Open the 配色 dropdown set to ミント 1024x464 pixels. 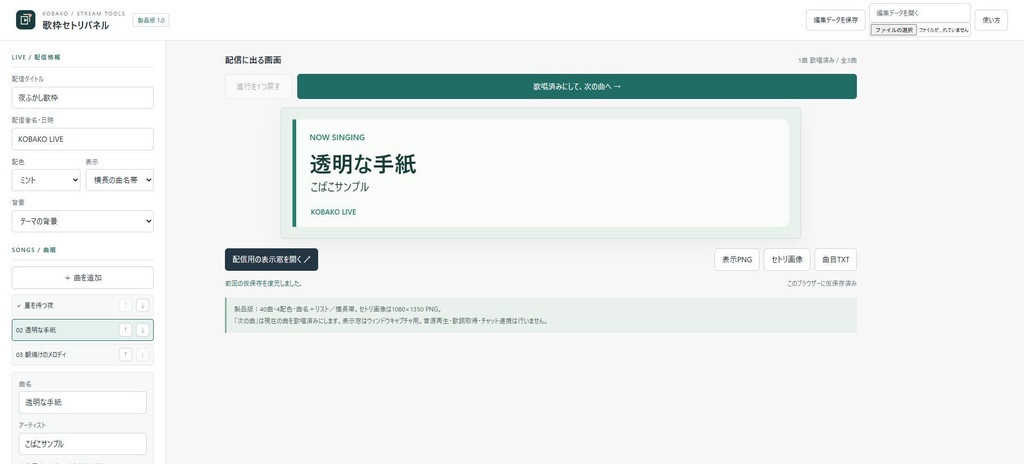pos(46,180)
